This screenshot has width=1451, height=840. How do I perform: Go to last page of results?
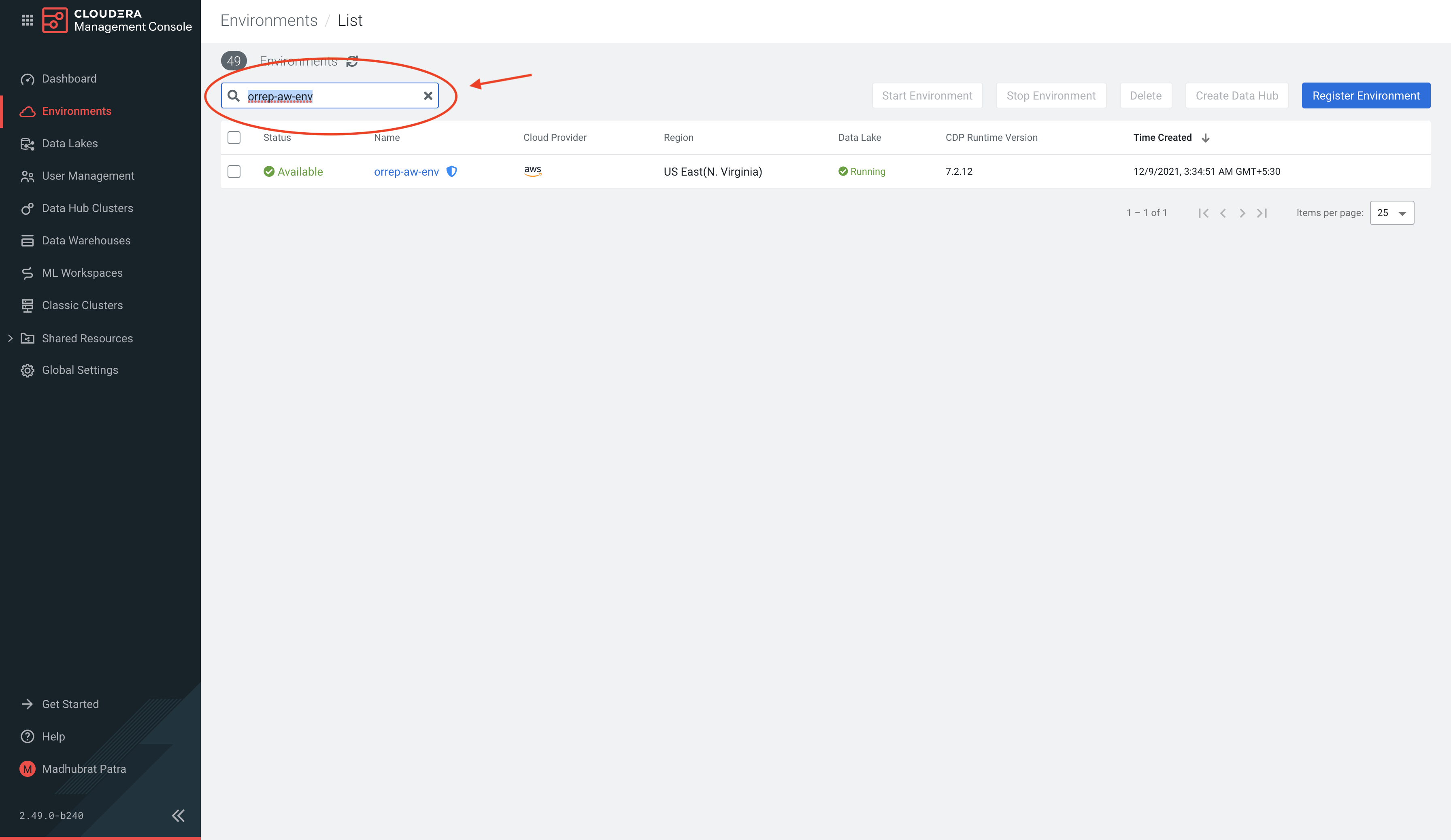pos(1262,214)
